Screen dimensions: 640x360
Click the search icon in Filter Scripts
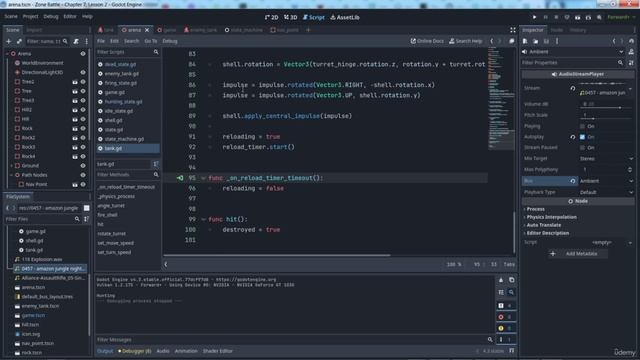[156, 52]
